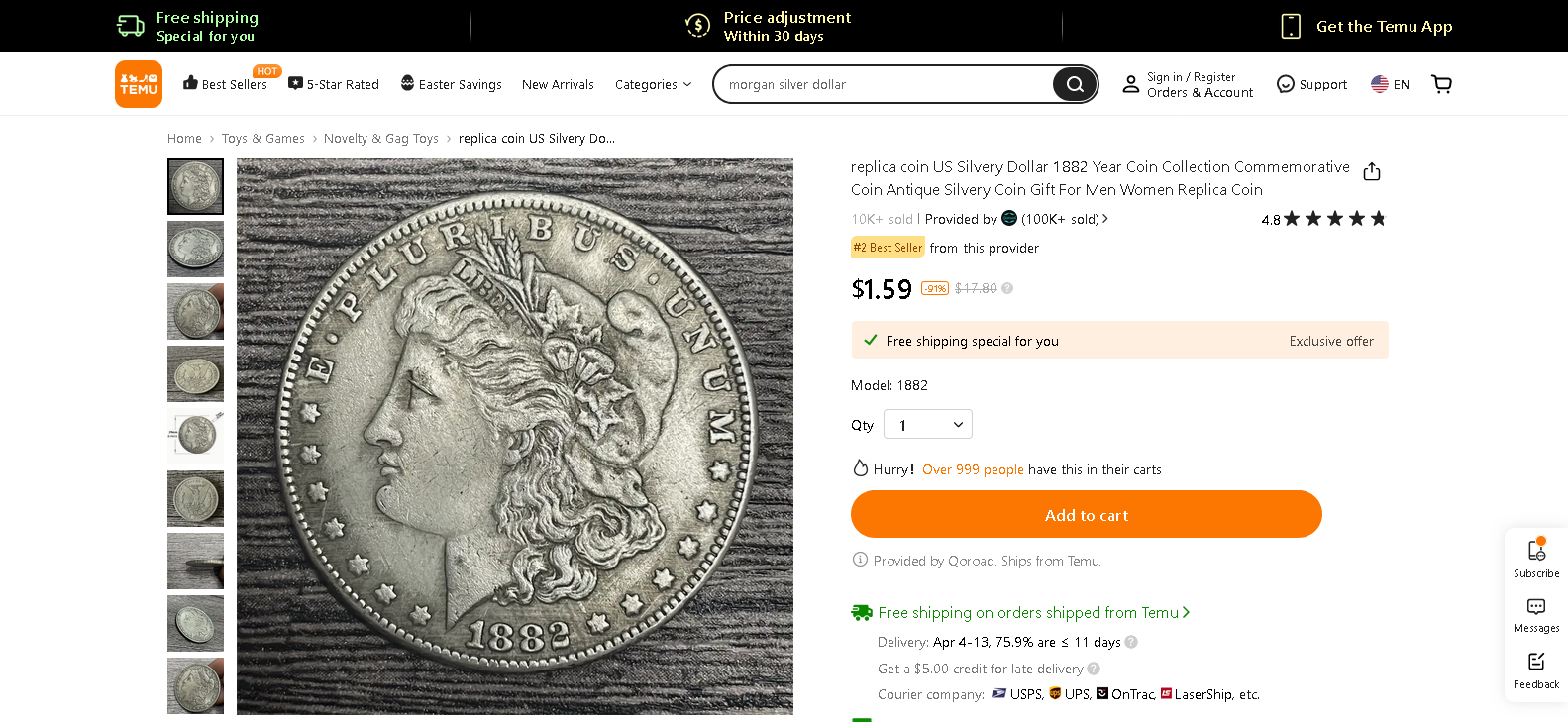Screen dimensions: 1568x722
Task: Open the Qty quantity dropdown
Action: [928, 424]
